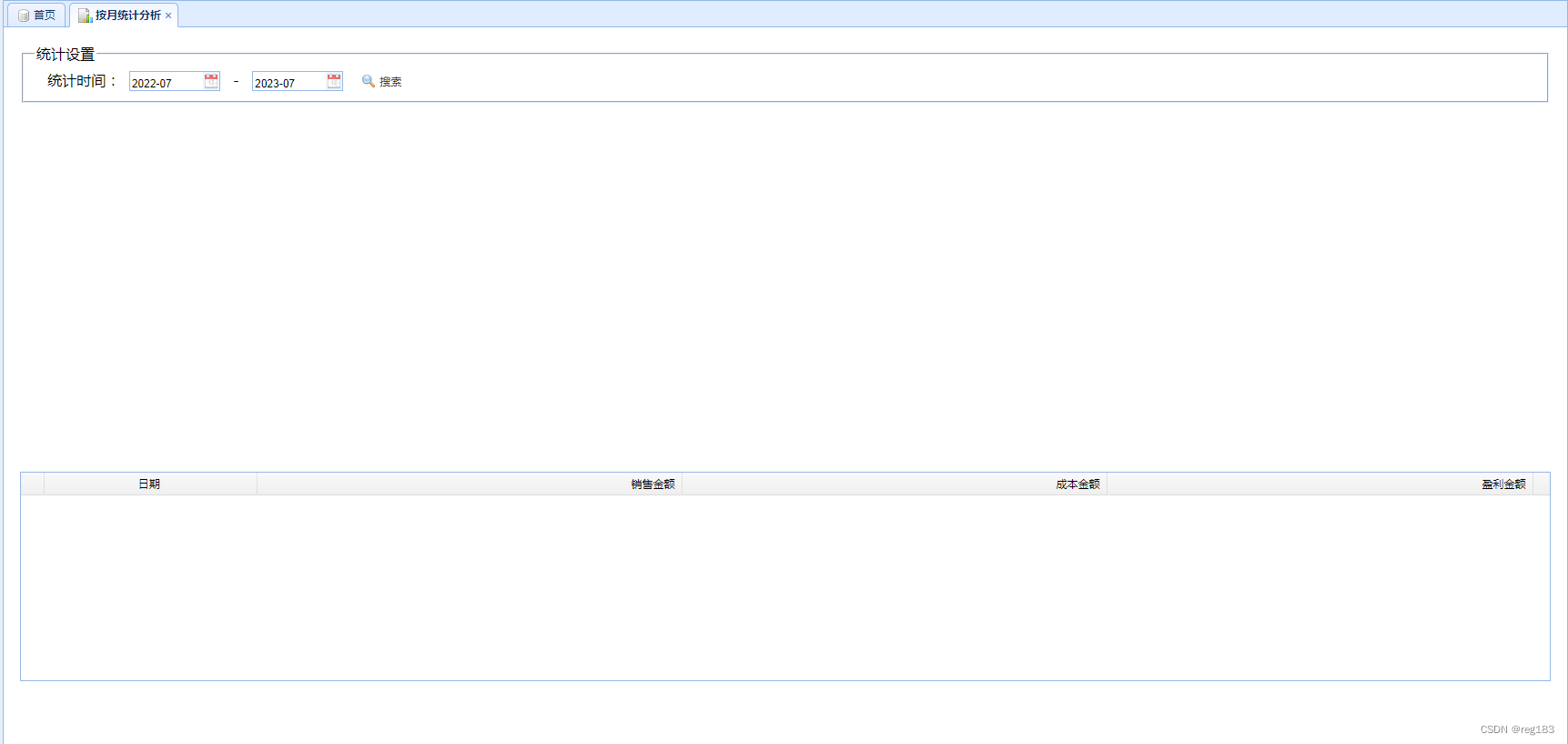Switch to the 首页 home tab
Viewport: 1568px width, 744px height.
pyautogui.click(x=36, y=15)
